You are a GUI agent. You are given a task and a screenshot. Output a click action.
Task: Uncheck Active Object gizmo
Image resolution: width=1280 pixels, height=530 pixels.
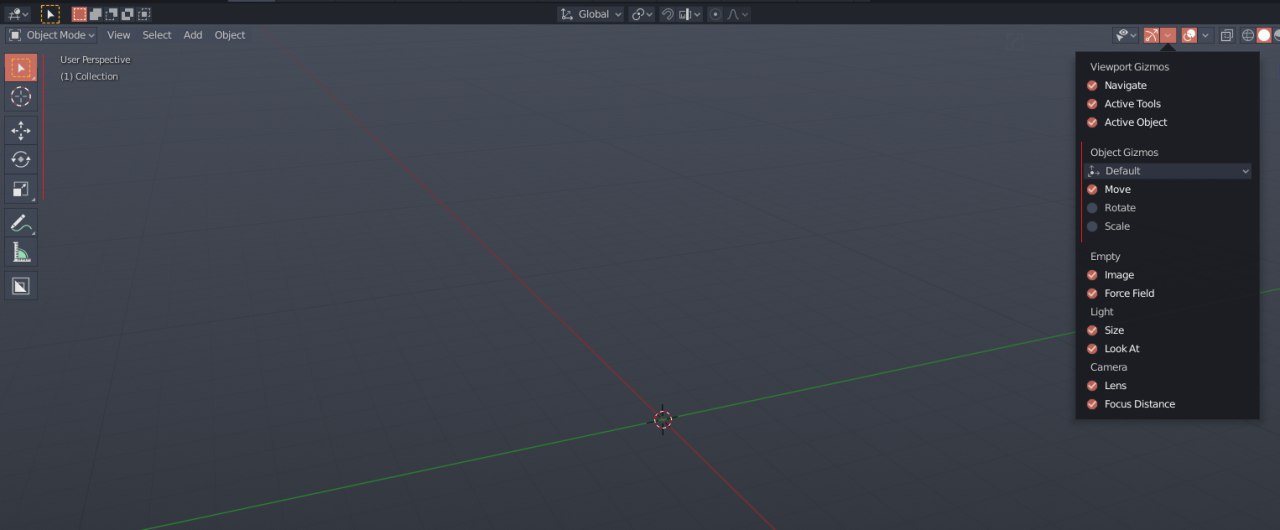coord(1092,122)
